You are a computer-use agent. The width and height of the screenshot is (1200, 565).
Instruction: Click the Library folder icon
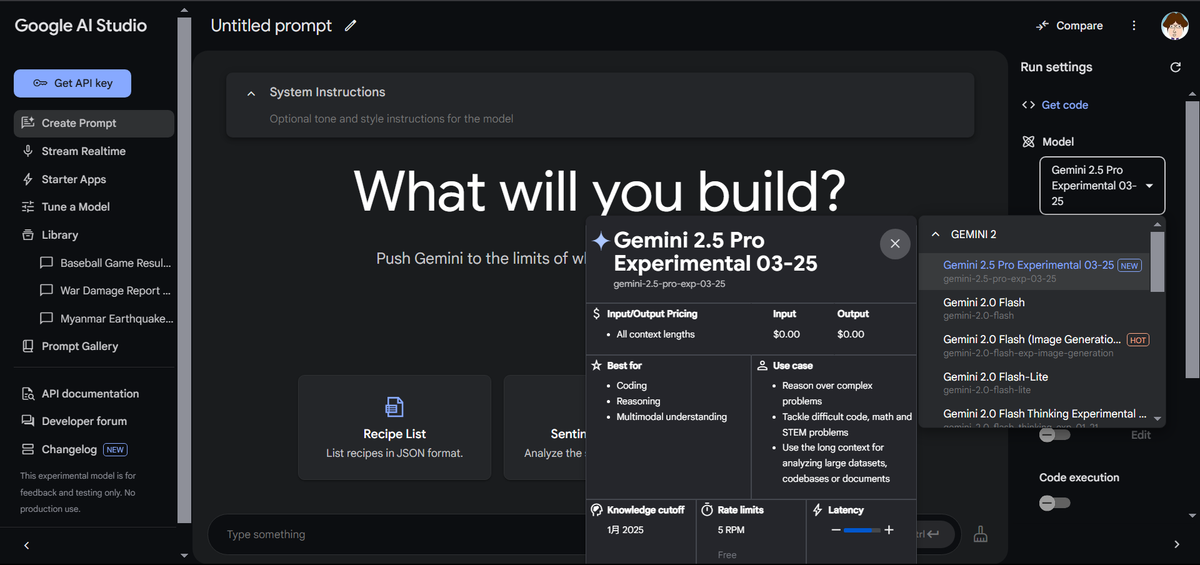(x=28, y=235)
